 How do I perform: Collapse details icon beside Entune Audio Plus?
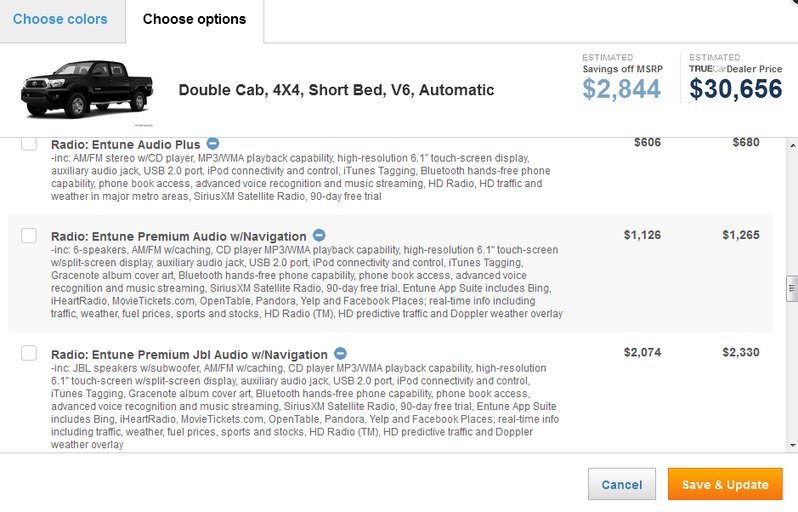click(x=213, y=144)
